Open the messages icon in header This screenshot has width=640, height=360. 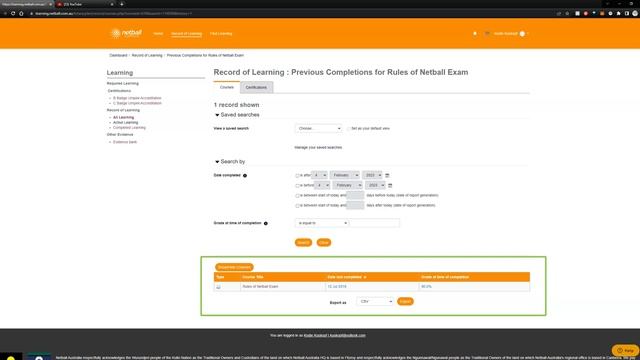point(487,33)
